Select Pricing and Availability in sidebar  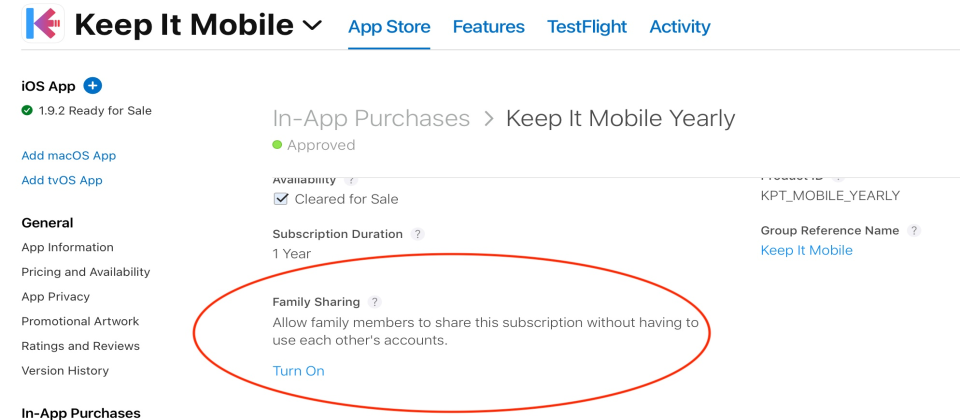(x=86, y=272)
